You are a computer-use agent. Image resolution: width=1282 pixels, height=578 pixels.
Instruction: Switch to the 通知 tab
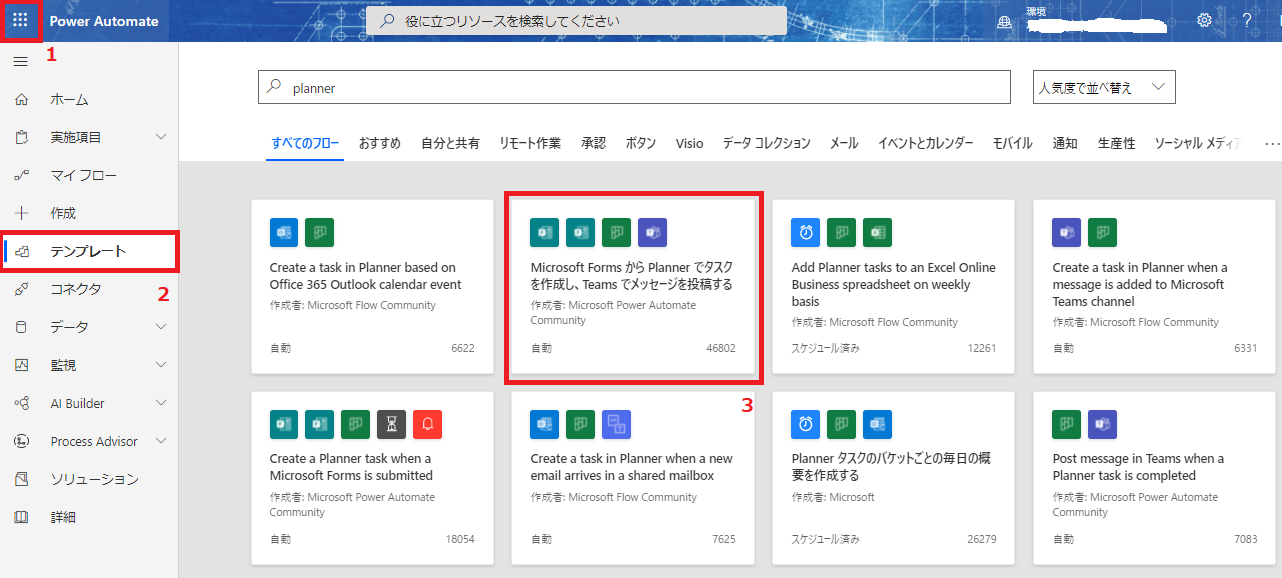1065,144
